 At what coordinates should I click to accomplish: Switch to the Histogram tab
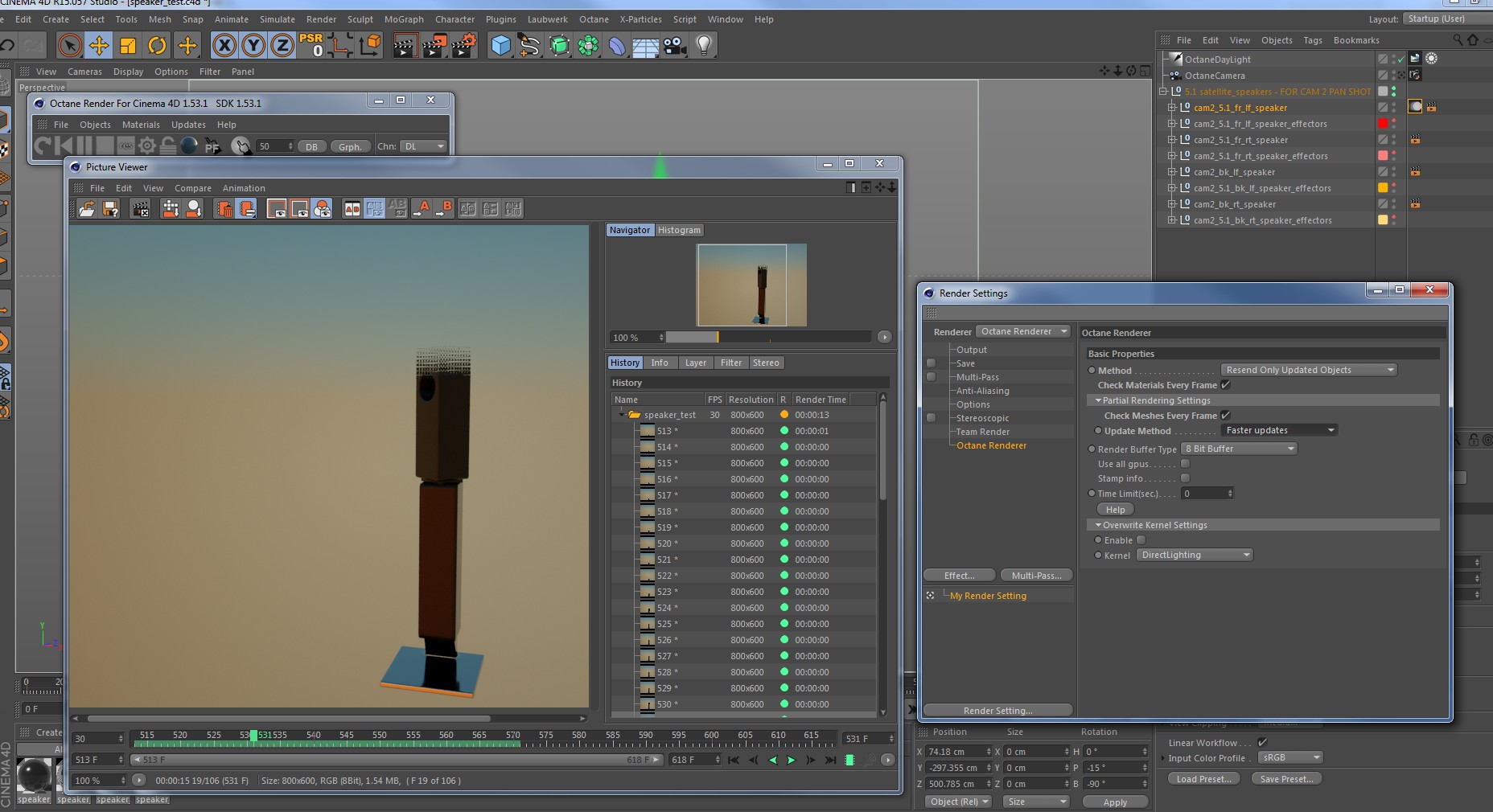point(679,230)
